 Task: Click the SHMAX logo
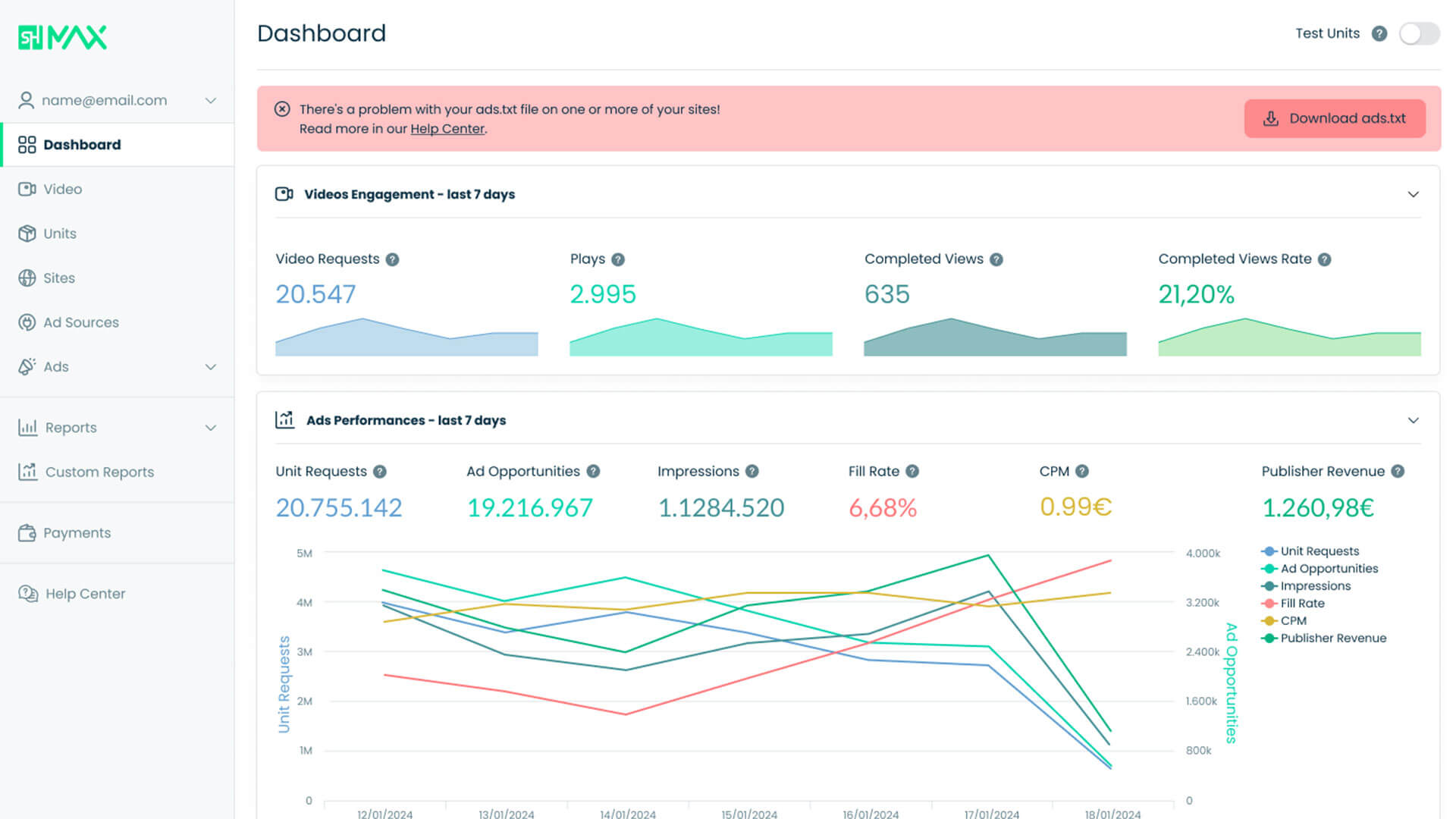(x=62, y=37)
